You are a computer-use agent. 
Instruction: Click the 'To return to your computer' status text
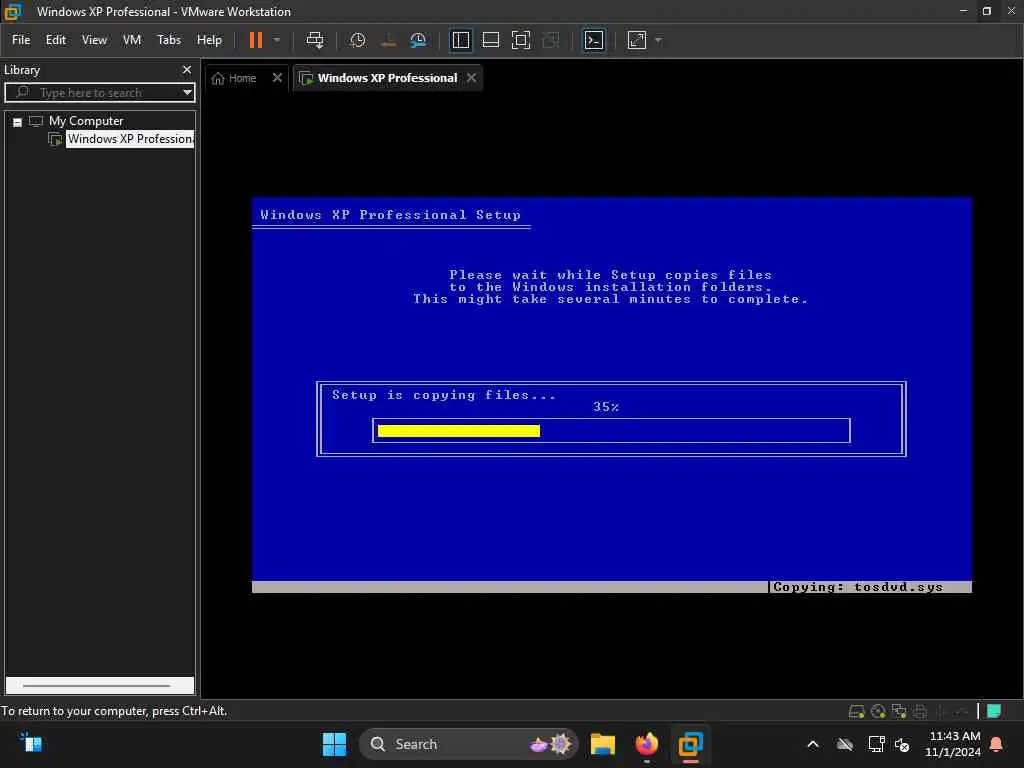click(114, 711)
